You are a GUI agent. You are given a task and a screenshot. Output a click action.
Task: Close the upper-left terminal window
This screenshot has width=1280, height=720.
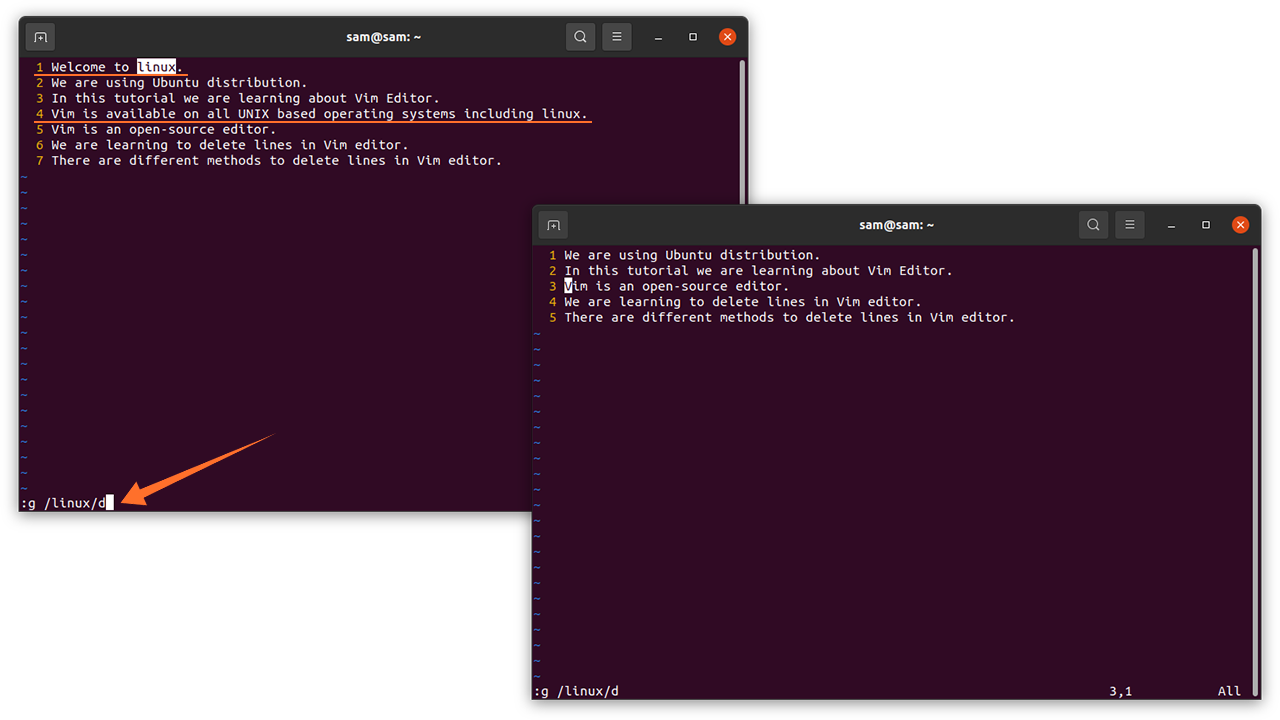click(728, 37)
